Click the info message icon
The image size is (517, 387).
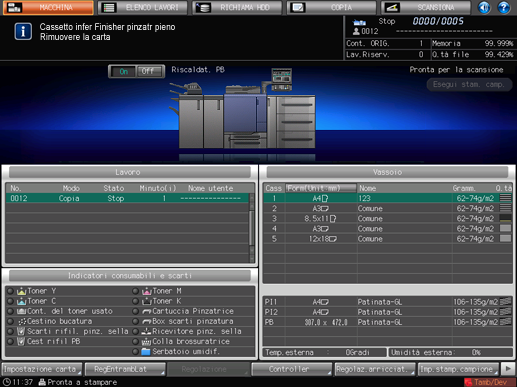23,32
